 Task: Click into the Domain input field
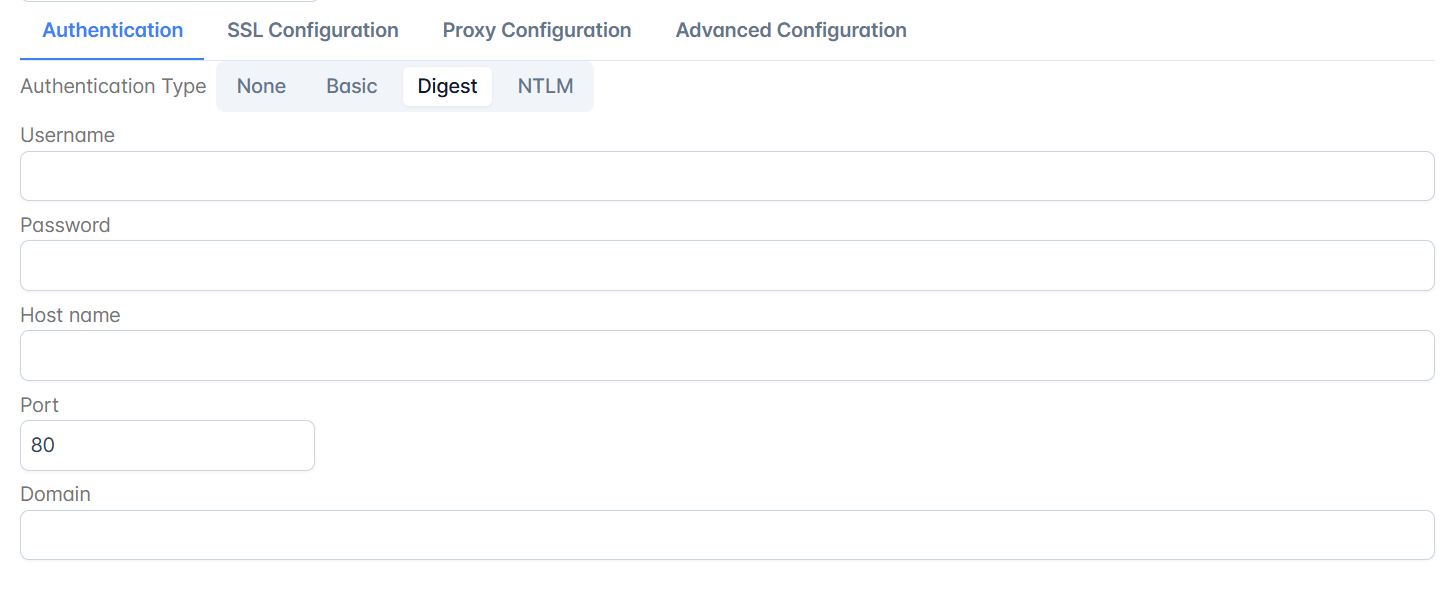click(727, 535)
